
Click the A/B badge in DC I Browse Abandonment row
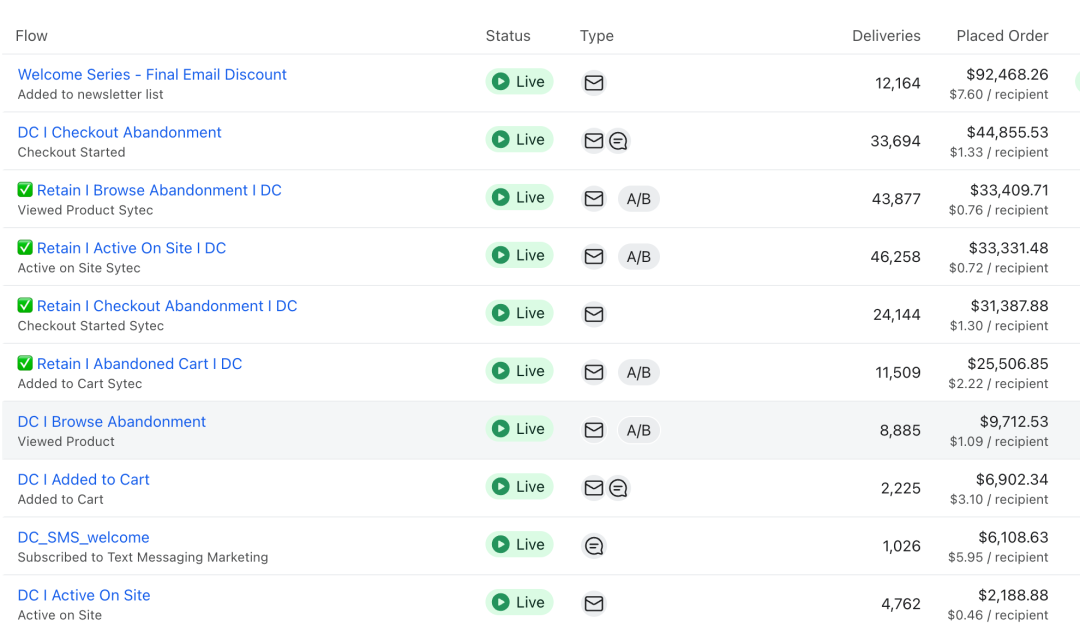coord(638,430)
